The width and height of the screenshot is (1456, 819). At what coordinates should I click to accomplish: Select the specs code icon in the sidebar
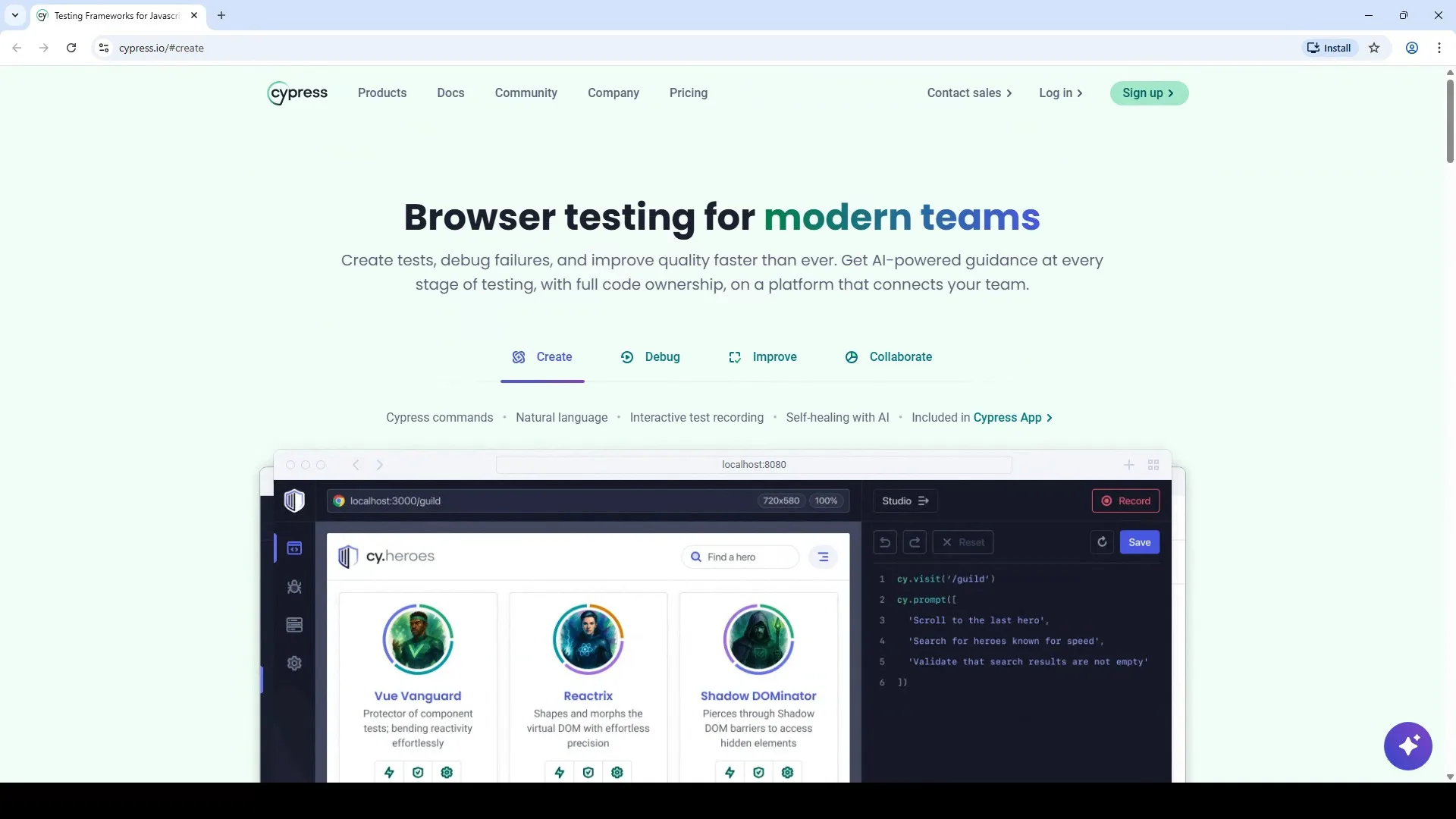(x=294, y=548)
